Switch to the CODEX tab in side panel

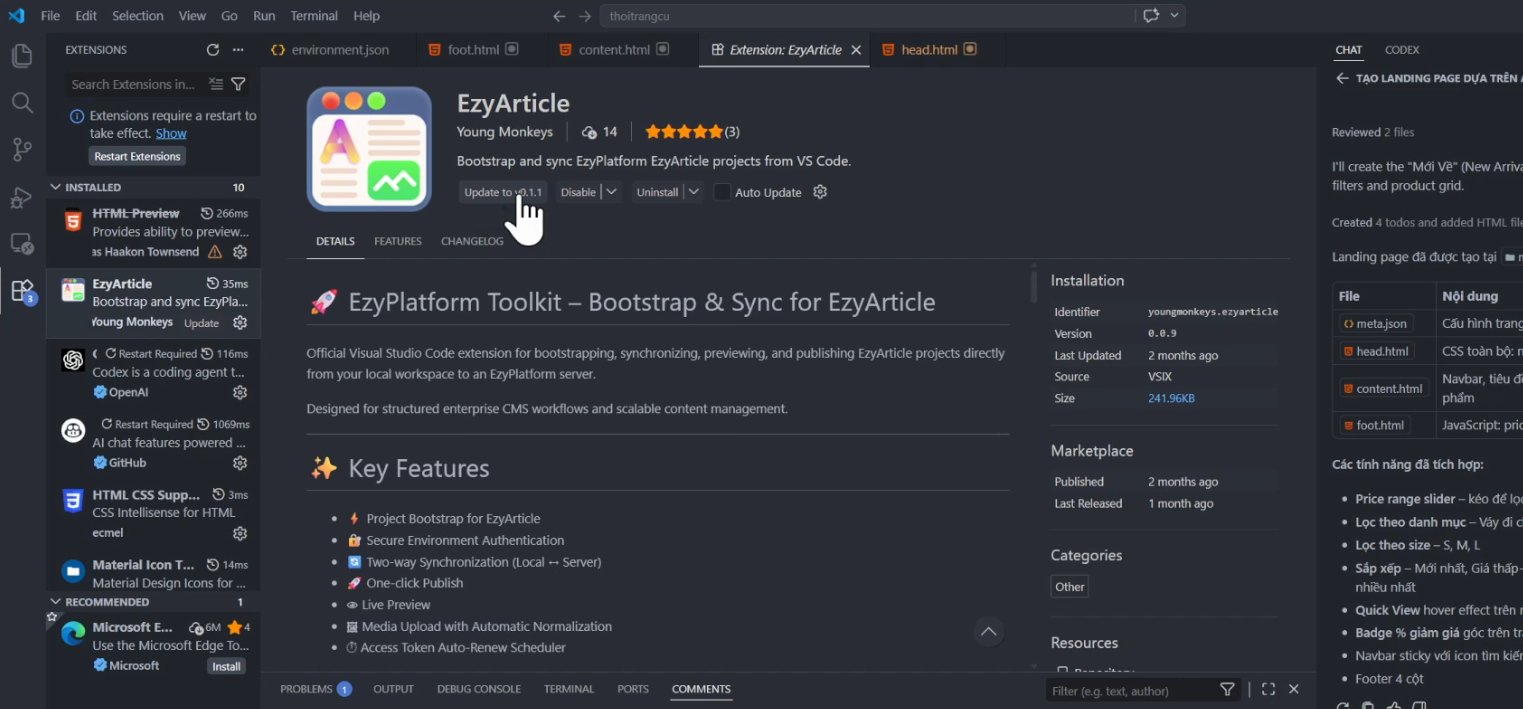click(x=1401, y=50)
